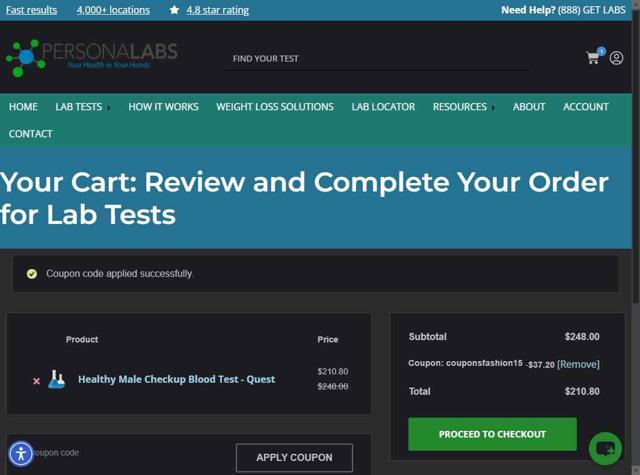Open the Lab Locator page

pyautogui.click(x=383, y=107)
